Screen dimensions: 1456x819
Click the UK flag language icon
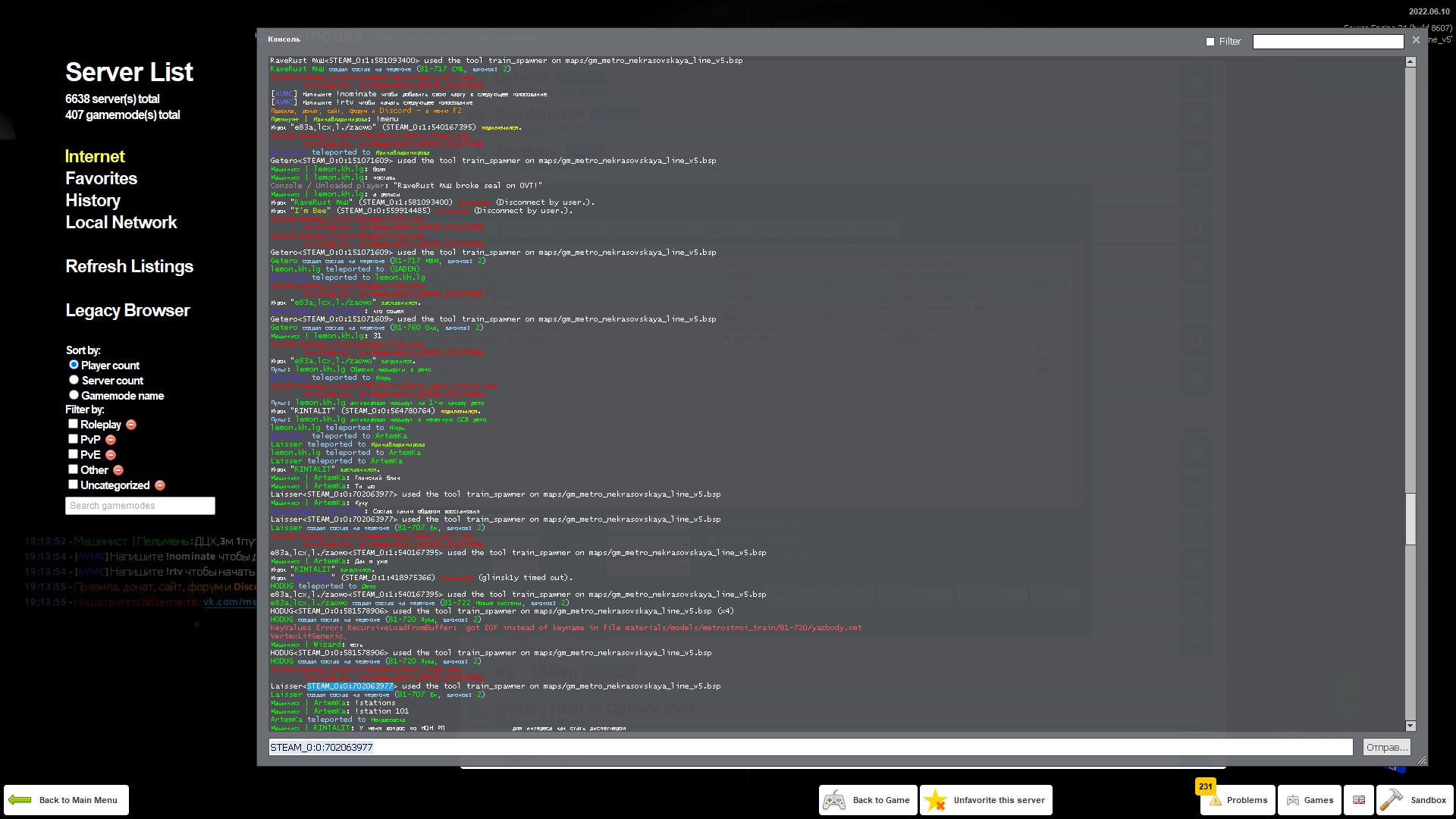click(x=1358, y=800)
